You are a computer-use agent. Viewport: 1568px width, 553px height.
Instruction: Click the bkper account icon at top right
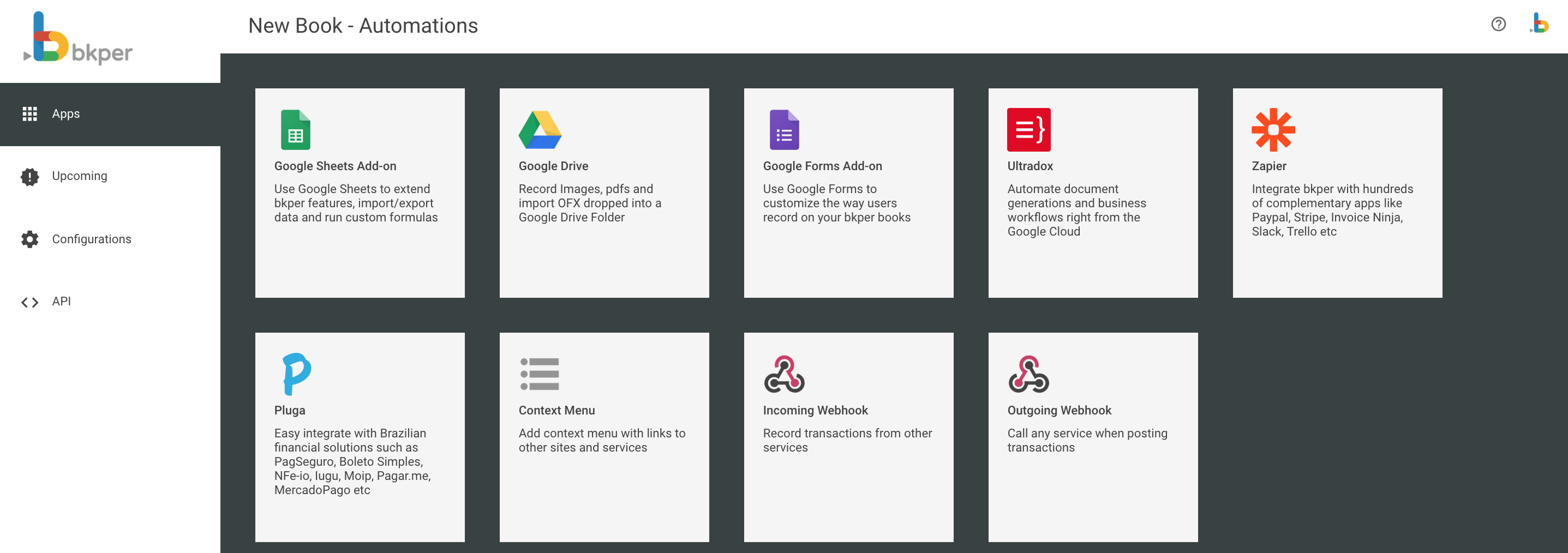1540,25
